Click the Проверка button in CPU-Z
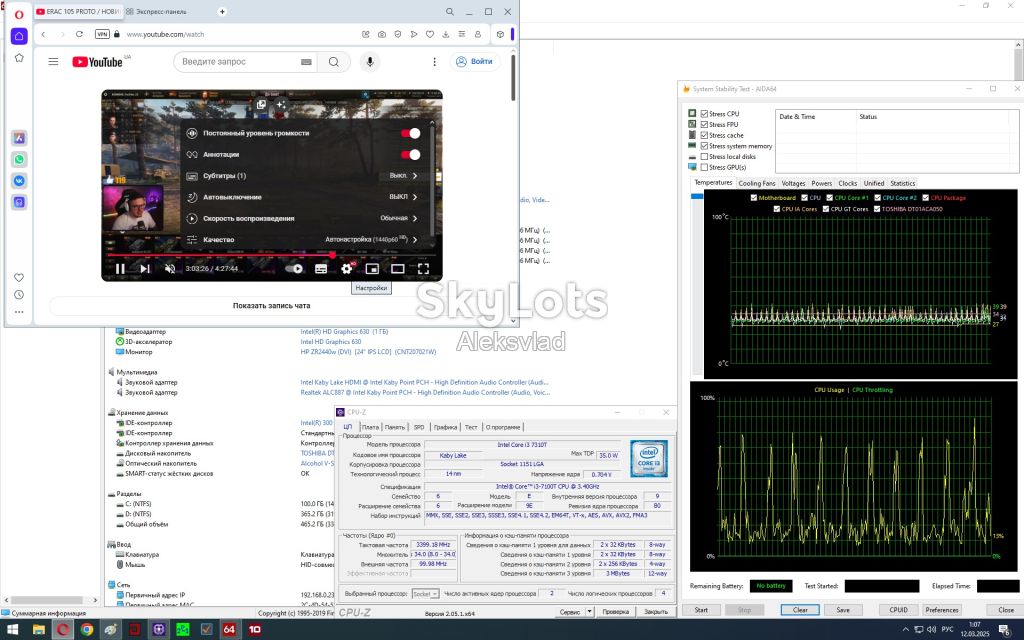 pyautogui.click(x=615, y=612)
